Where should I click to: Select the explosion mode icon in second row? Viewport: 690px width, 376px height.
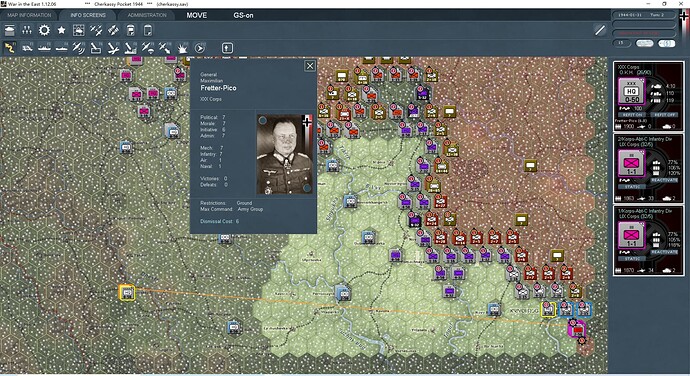pos(182,48)
